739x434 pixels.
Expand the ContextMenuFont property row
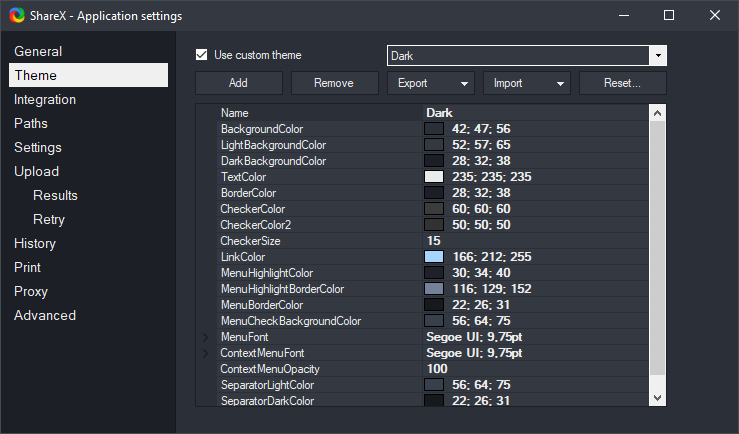[x=206, y=354]
